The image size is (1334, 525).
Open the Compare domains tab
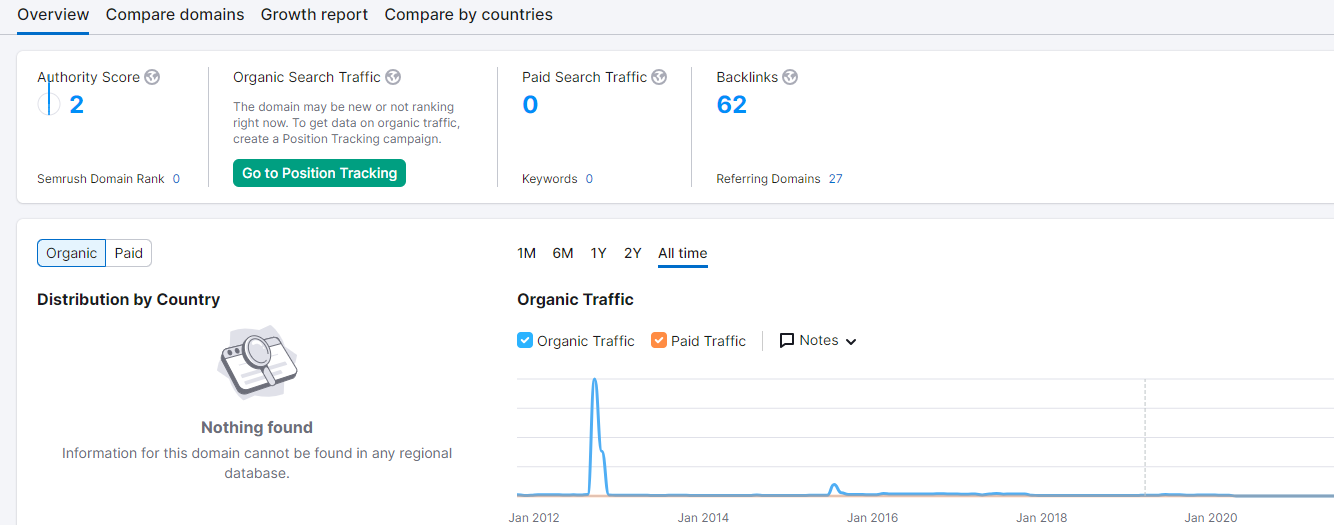175,15
